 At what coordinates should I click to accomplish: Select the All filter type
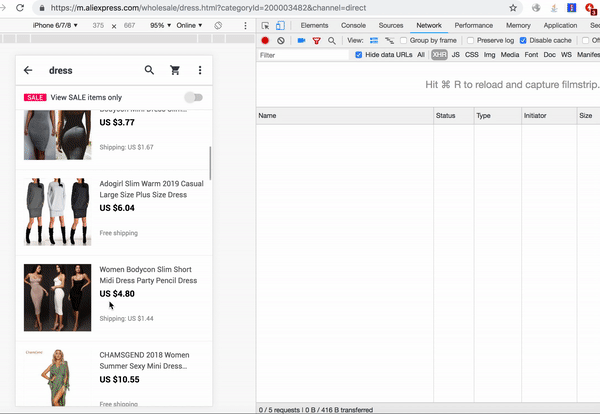pyautogui.click(x=421, y=55)
